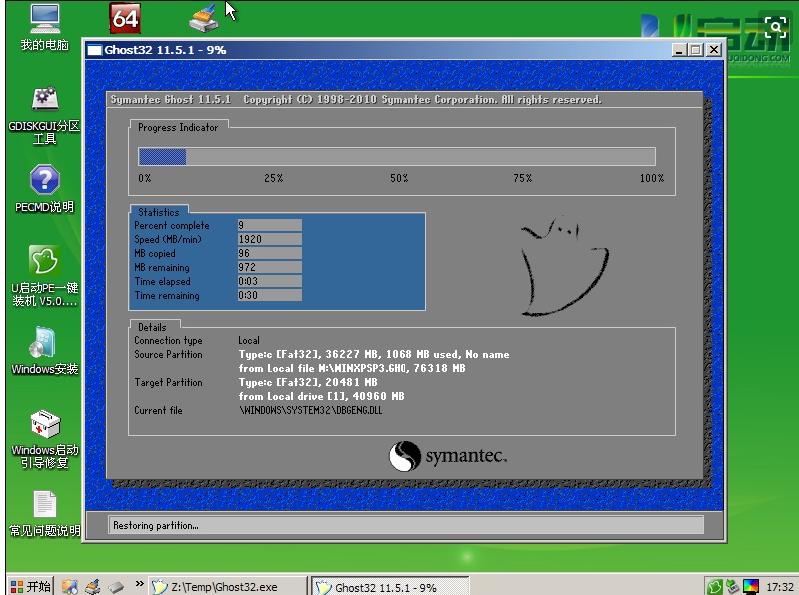Click the 'Restoring partition...' status bar
Screen dimensions: 799x595
(x=406, y=525)
